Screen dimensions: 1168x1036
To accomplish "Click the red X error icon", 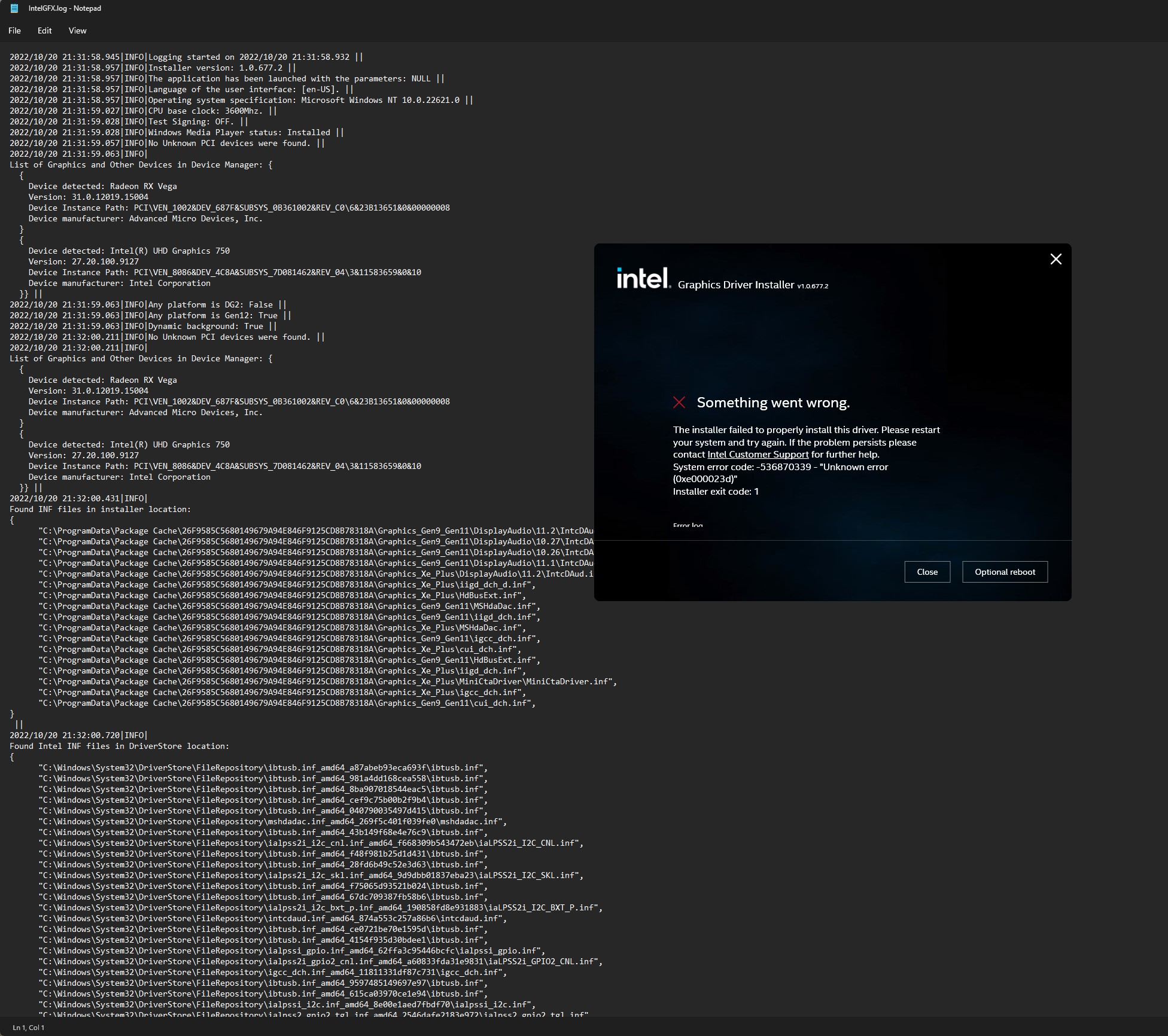I will click(x=679, y=403).
